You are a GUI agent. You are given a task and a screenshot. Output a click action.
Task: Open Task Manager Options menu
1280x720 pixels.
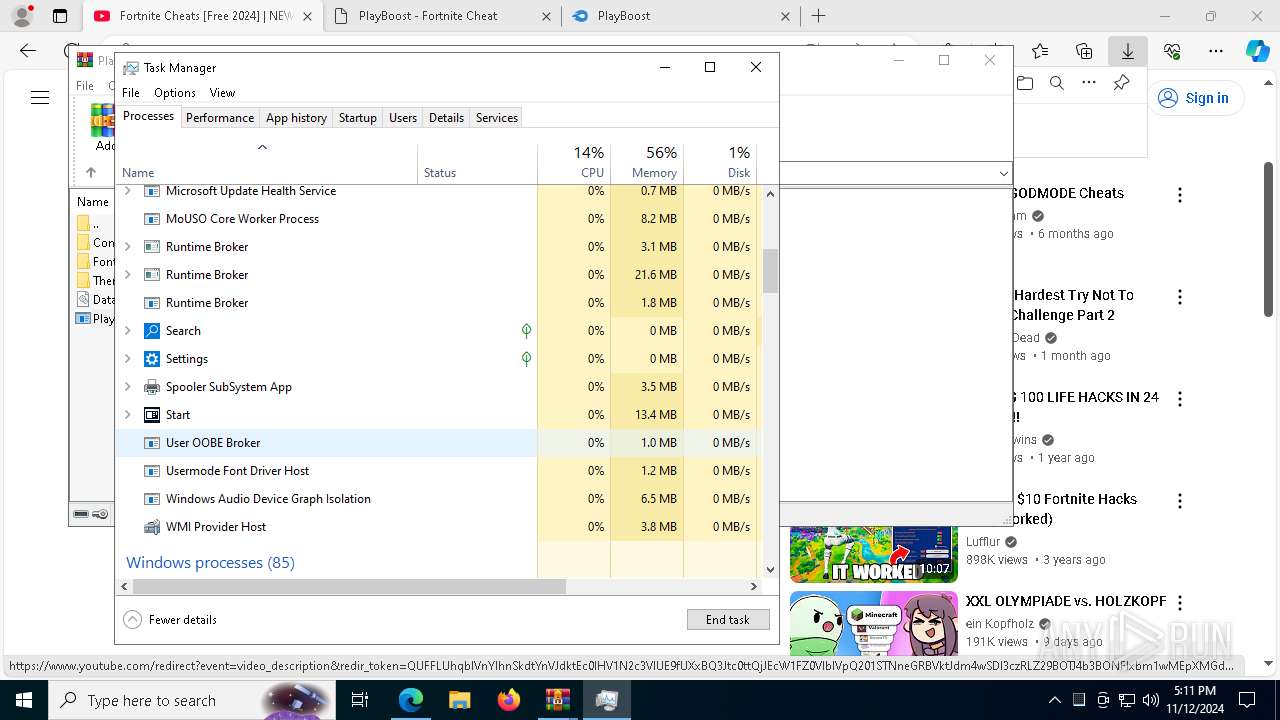coord(175,93)
